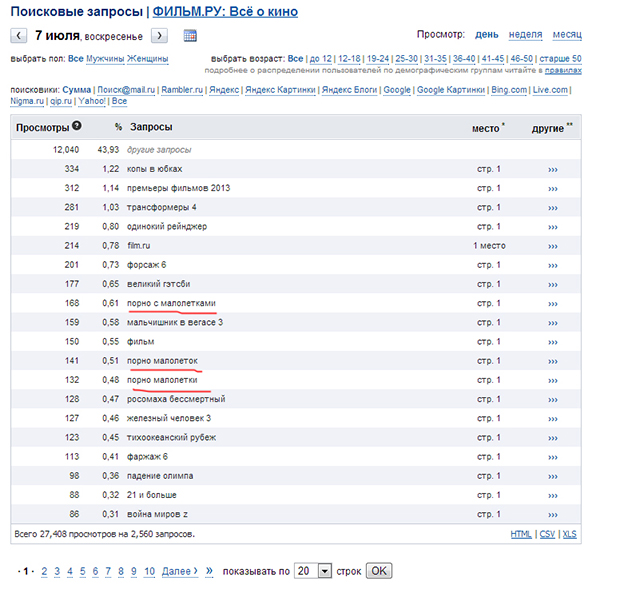
Task: Go to page 5 of results
Action: (82, 571)
